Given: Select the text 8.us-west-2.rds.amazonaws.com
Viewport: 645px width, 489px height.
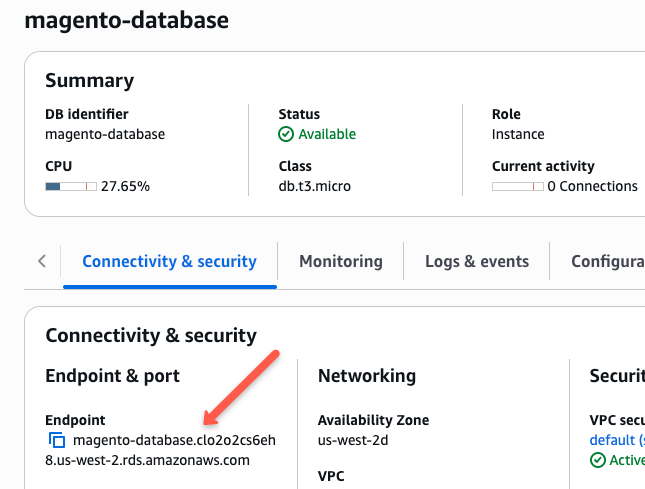Looking at the screenshot, I should (147, 460).
